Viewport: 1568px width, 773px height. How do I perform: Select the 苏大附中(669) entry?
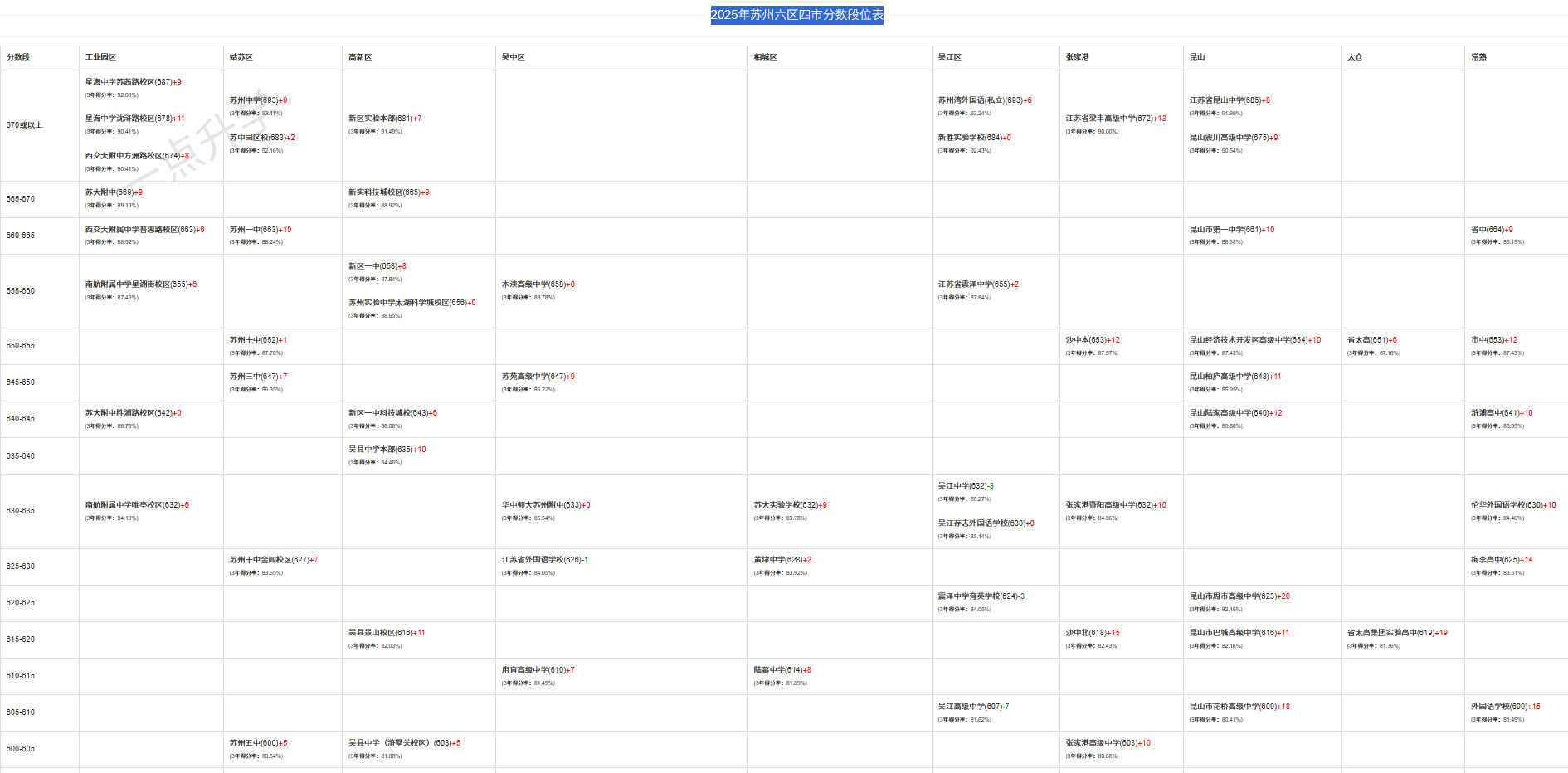click(x=113, y=192)
